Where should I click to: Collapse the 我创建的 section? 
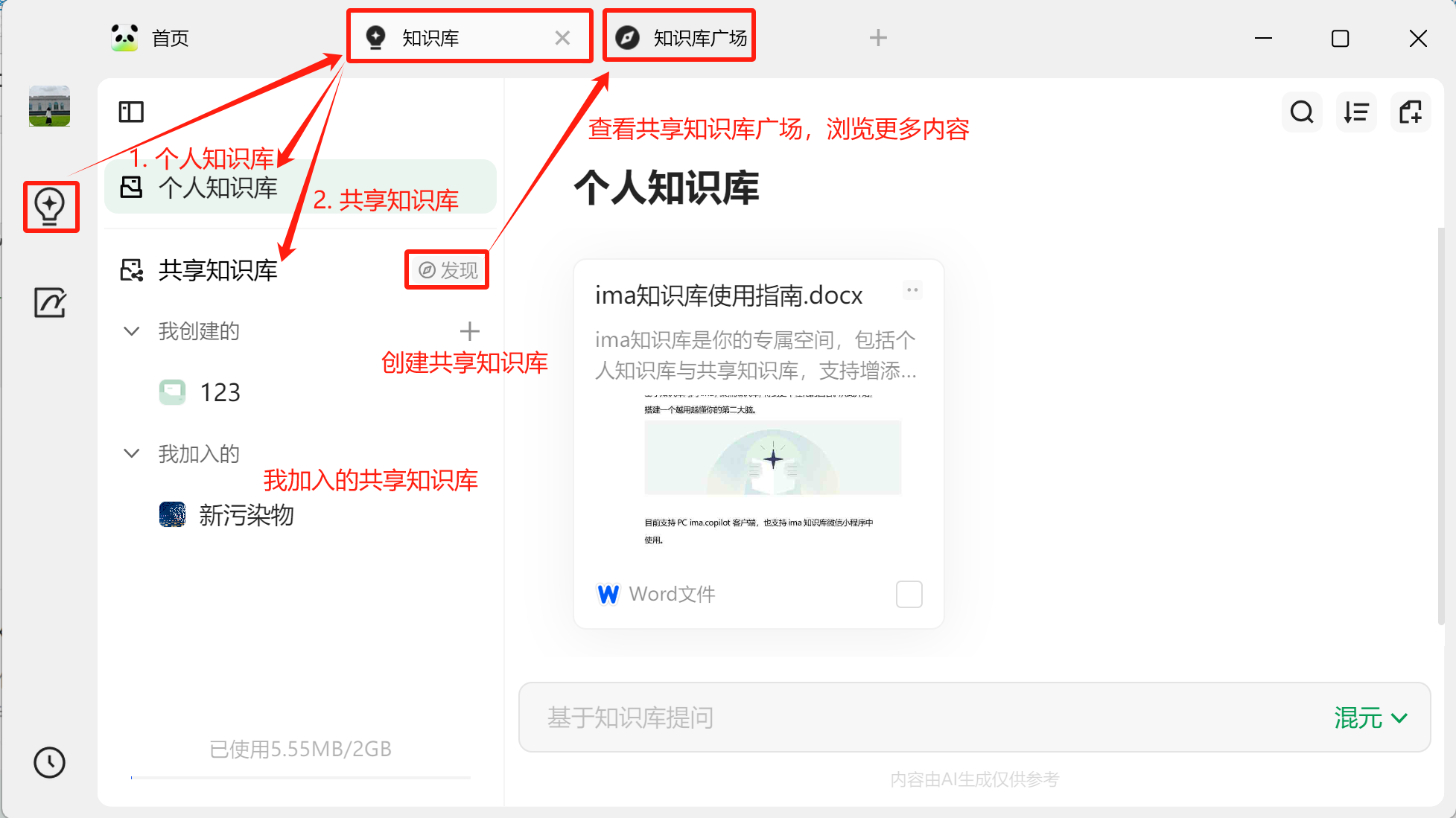pyautogui.click(x=132, y=331)
